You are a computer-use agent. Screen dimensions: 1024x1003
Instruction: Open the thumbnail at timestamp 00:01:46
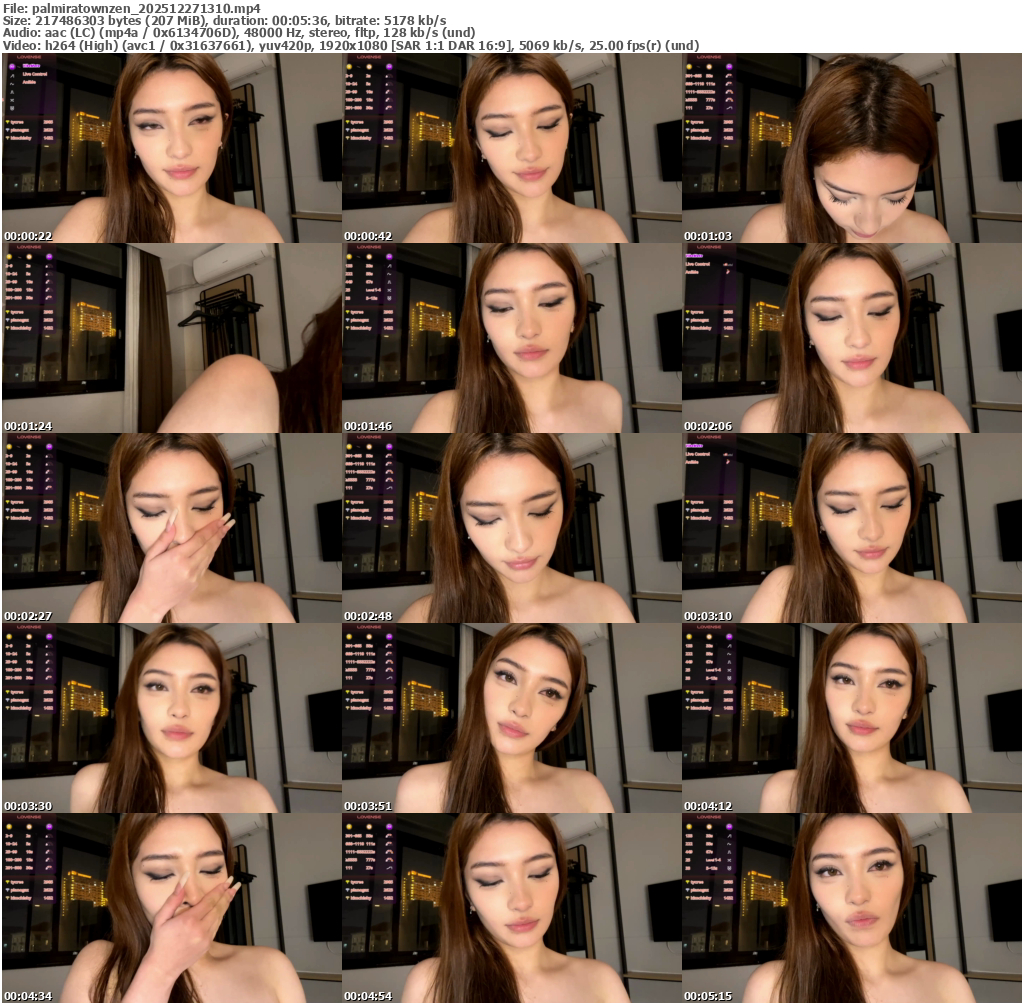[512, 338]
